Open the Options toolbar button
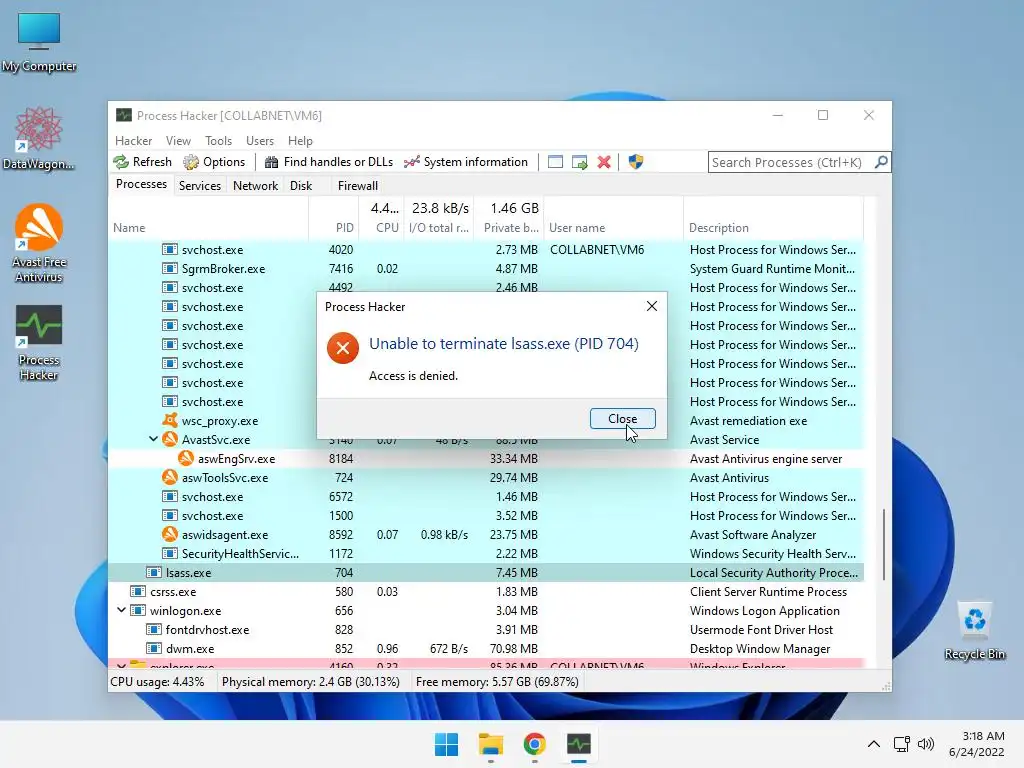This screenshot has height=768, width=1024. click(214, 162)
